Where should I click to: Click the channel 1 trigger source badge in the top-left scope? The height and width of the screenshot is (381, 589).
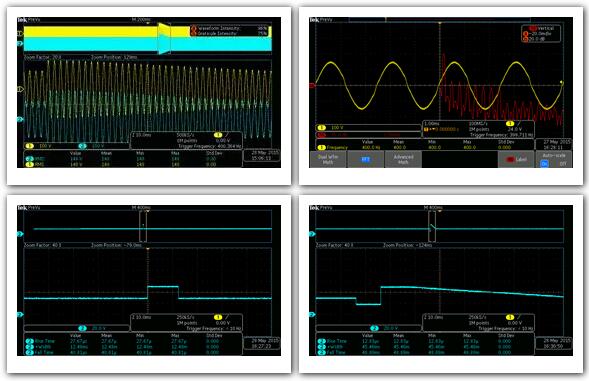(218, 135)
